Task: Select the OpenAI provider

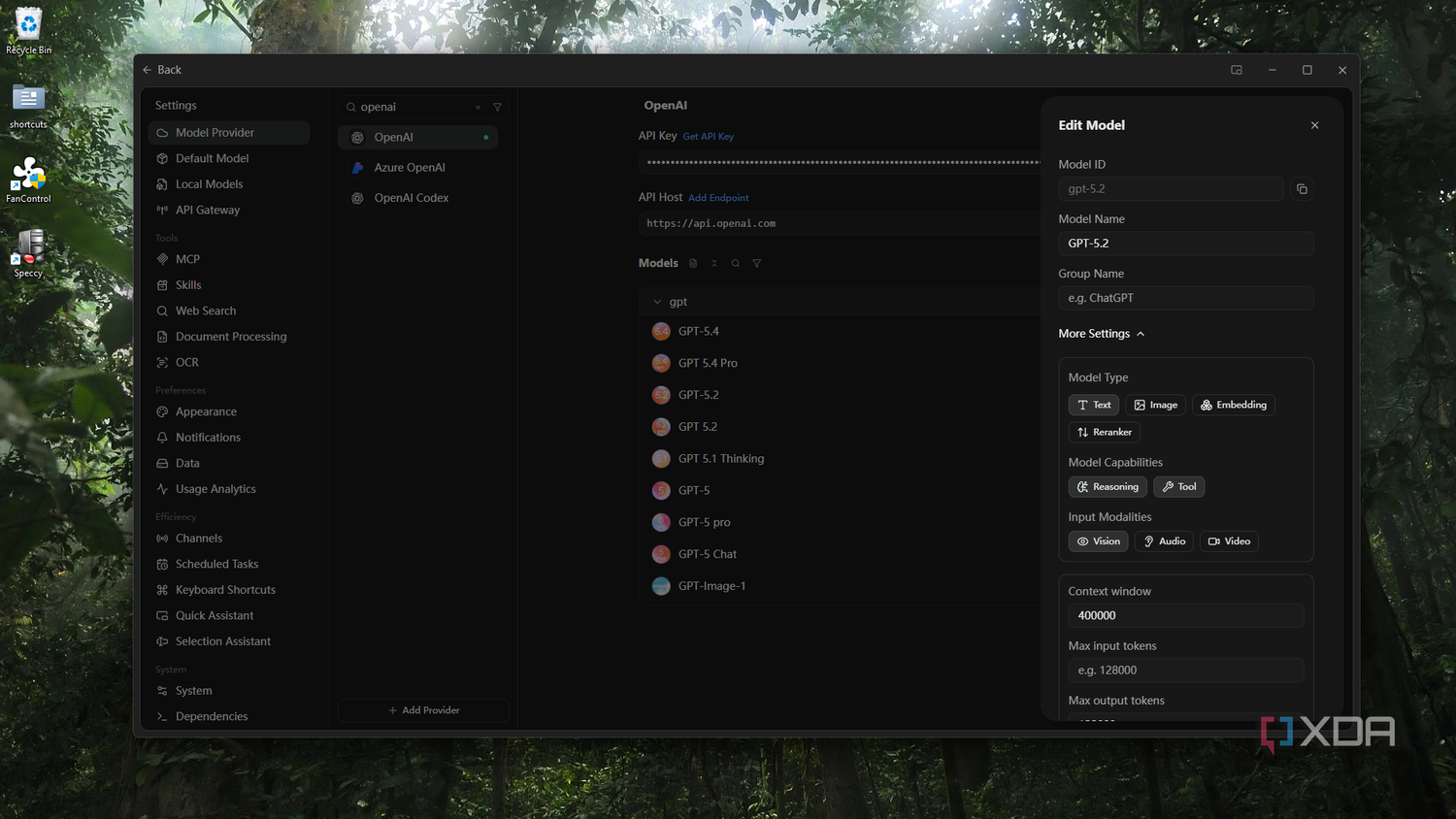Action: point(418,138)
